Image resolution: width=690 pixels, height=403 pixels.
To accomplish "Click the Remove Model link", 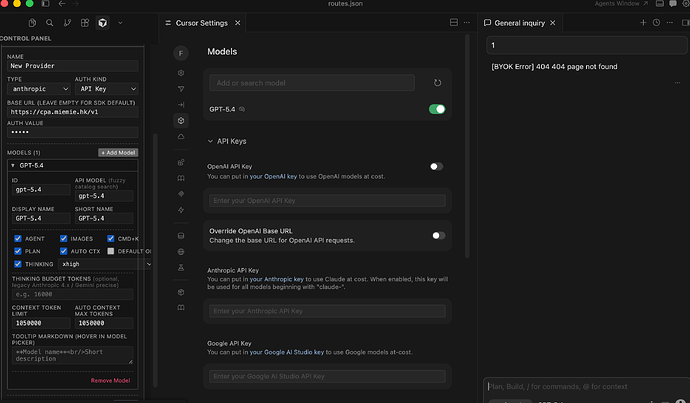I will point(110,381).
